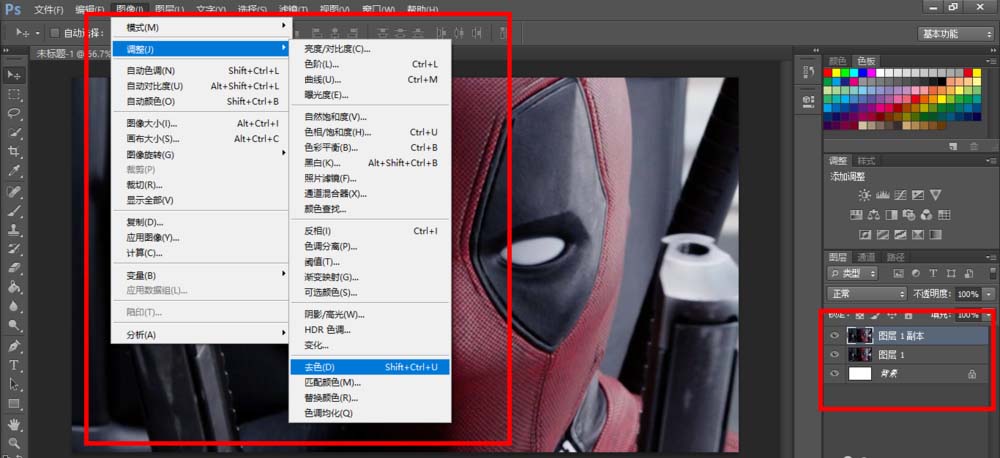Open the Swatches panel options menu

point(990,61)
